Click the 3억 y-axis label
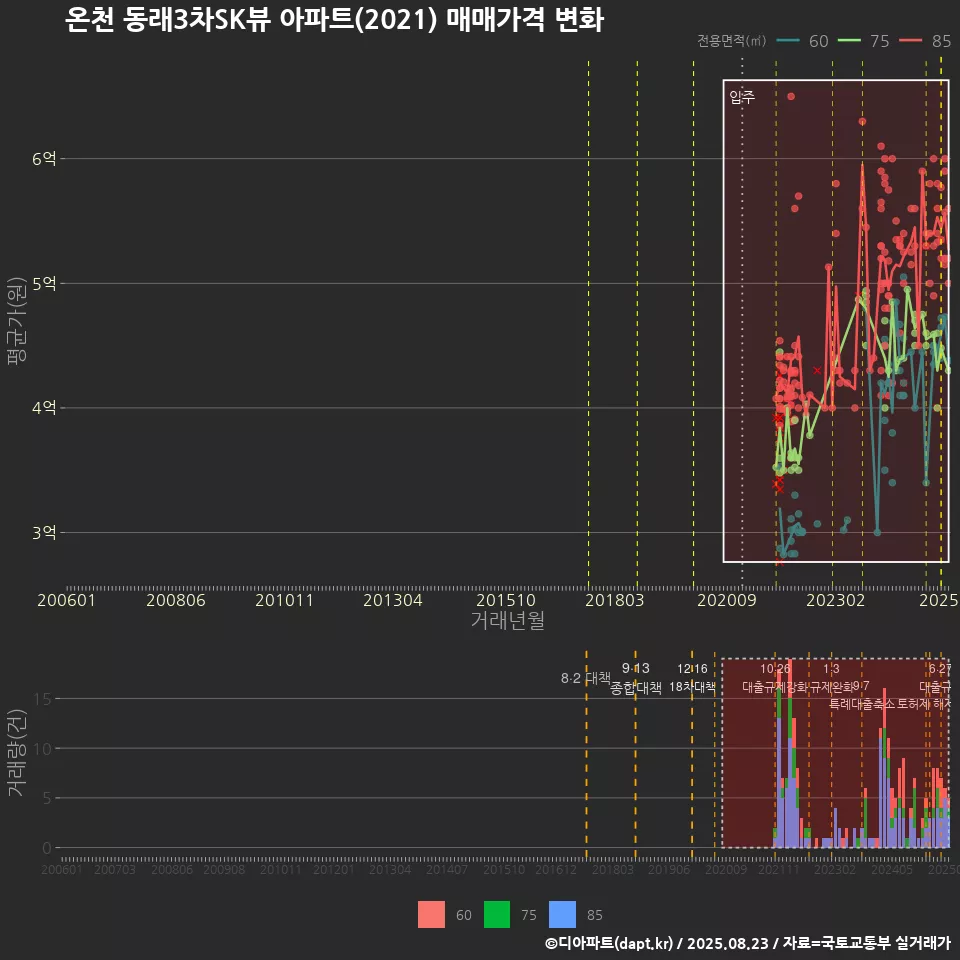Image resolution: width=960 pixels, height=960 pixels. 44,533
